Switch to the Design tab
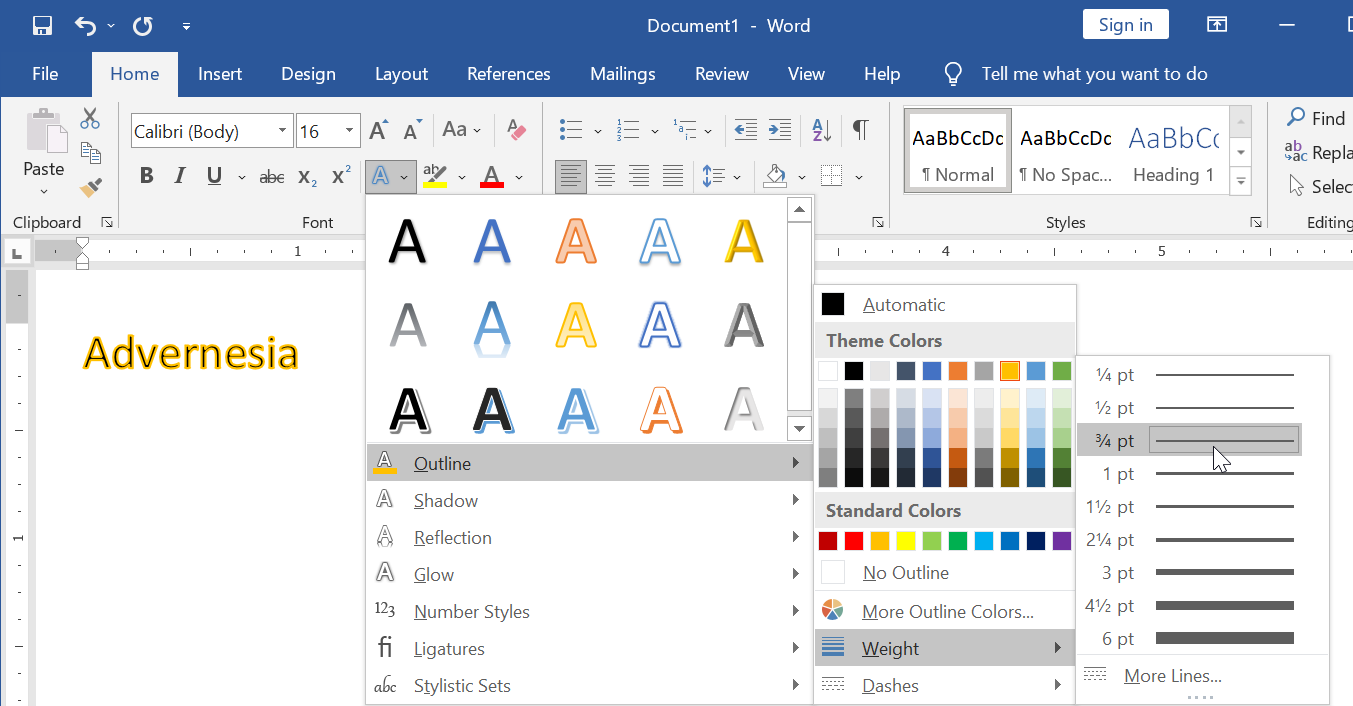The width and height of the screenshot is (1353, 706). click(x=308, y=74)
